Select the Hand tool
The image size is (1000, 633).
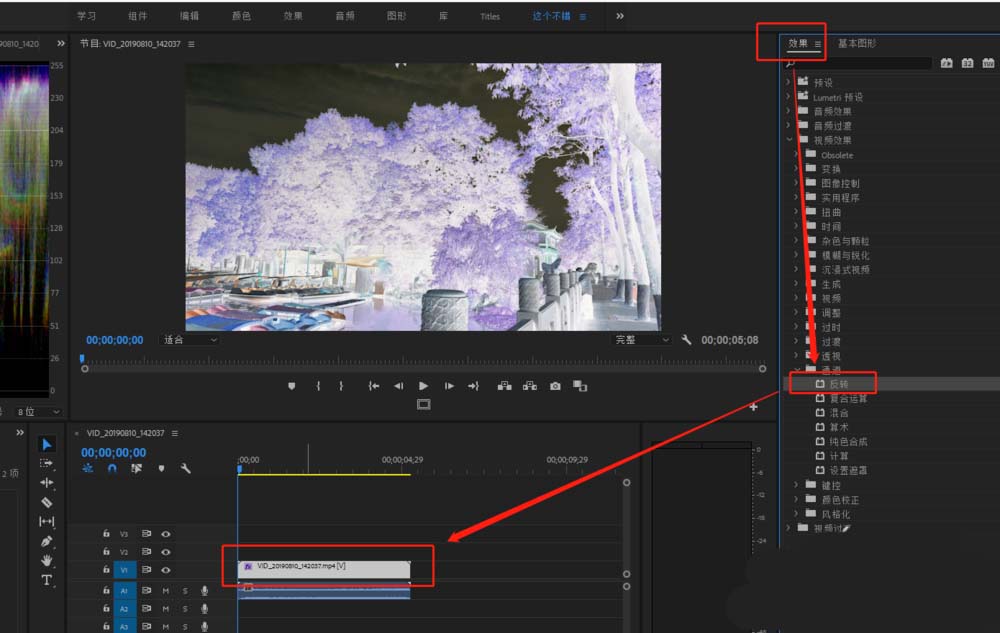(47, 560)
